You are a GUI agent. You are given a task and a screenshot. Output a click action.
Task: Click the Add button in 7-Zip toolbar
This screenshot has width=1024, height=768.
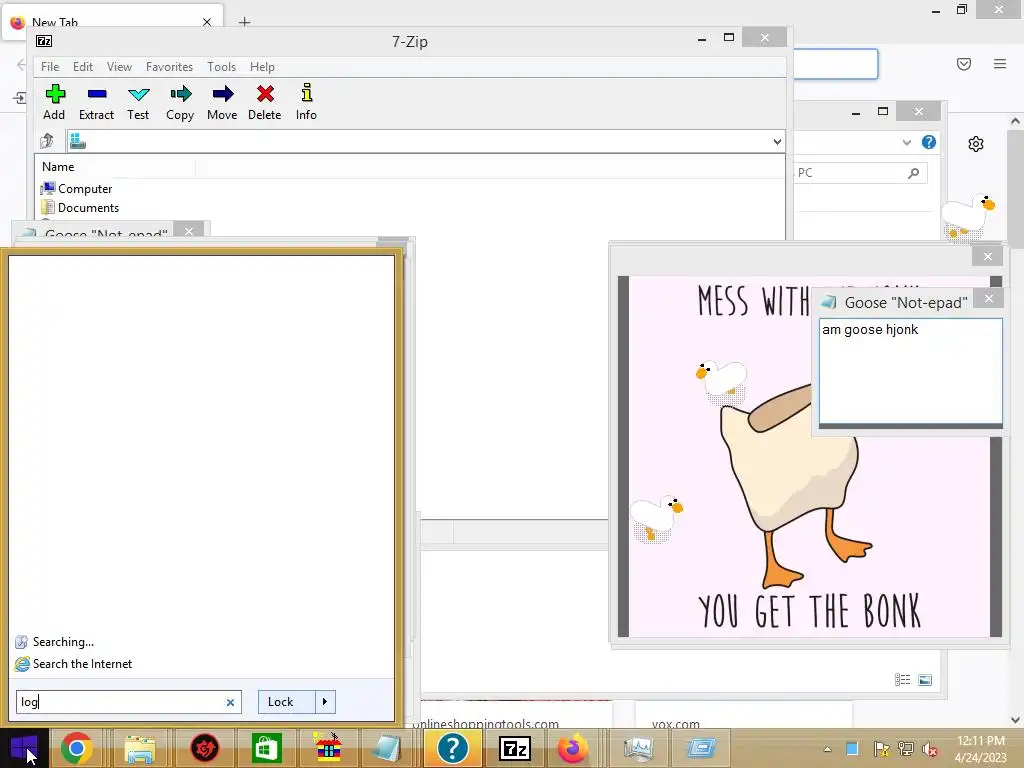coord(55,101)
